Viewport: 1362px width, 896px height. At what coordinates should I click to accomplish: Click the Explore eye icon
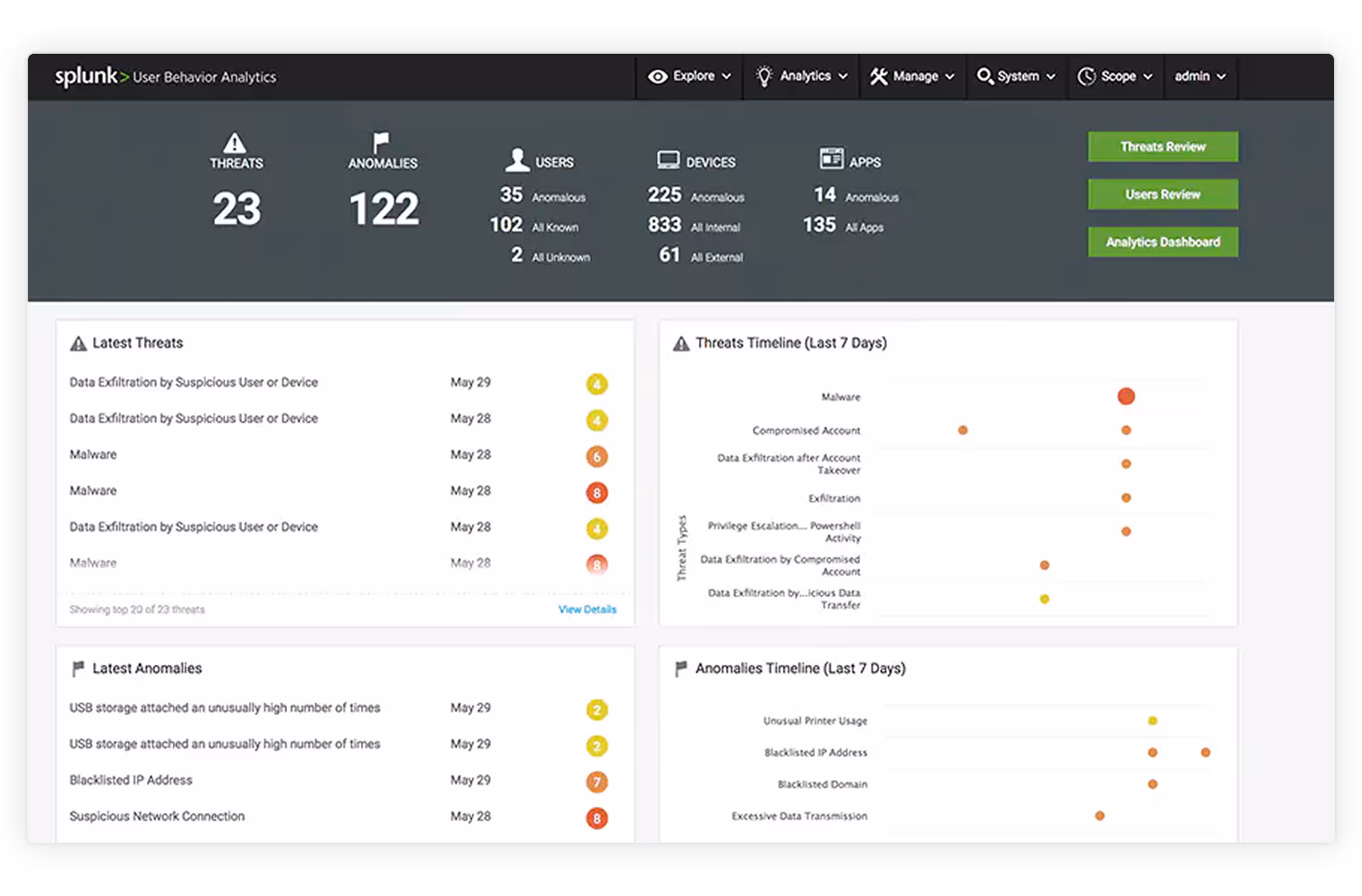(658, 77)
